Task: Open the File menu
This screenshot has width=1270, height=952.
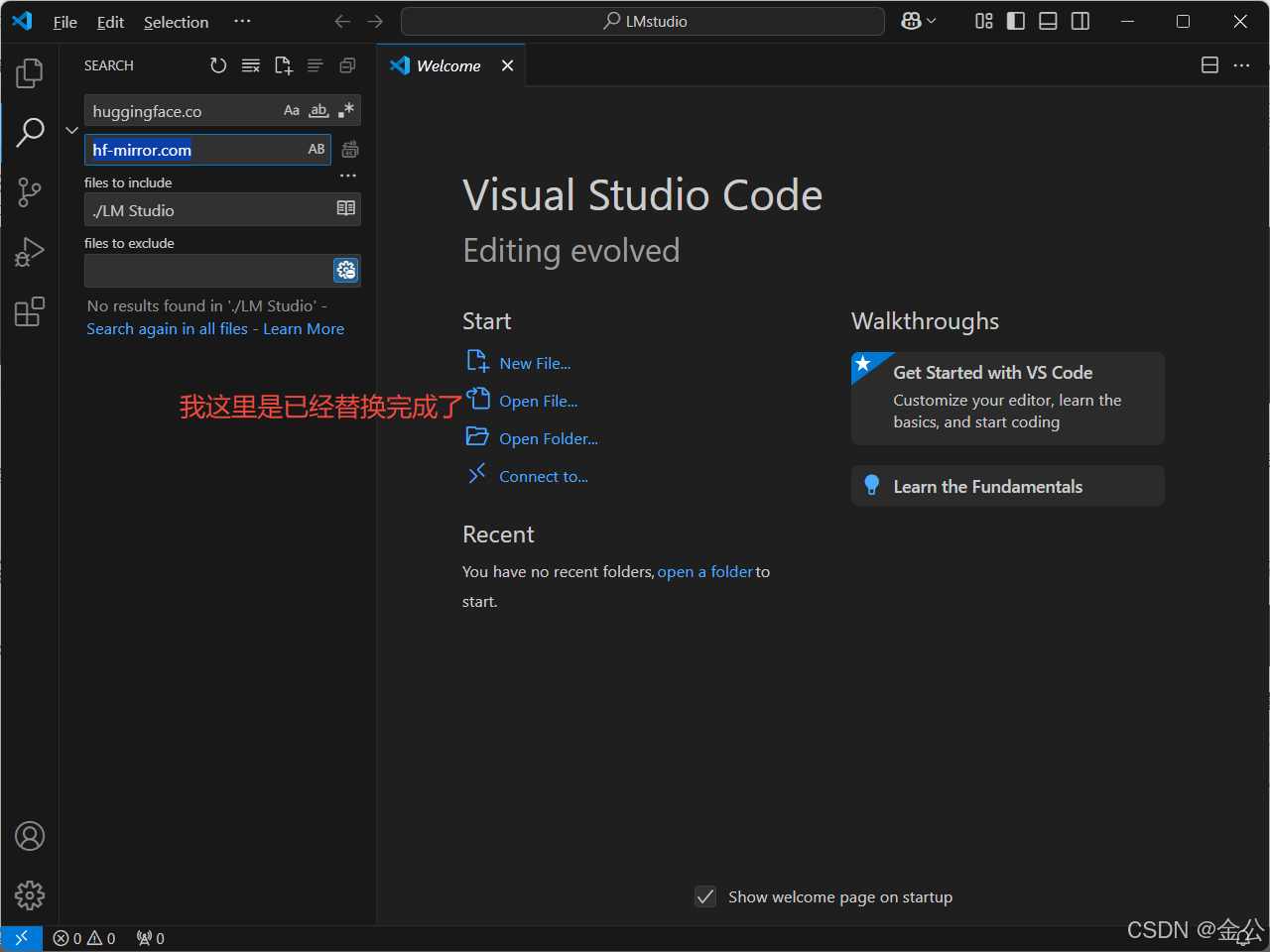Action: click(65, 22)
